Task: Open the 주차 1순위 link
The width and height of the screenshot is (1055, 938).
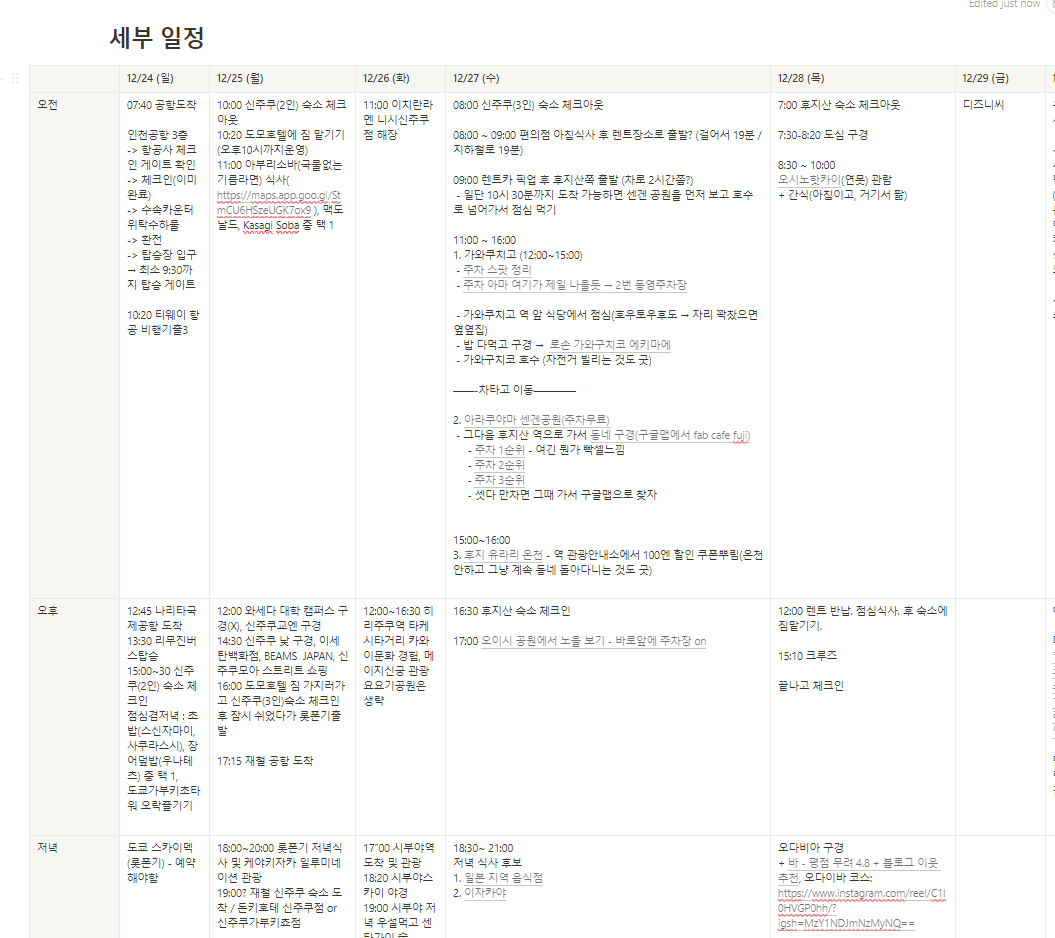Action: (499, 449)
